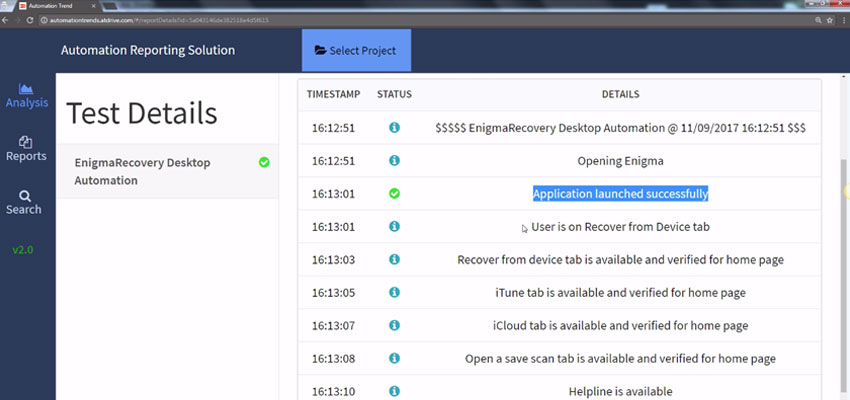Click info icon for Helpline is available row

tap(395, 391)
